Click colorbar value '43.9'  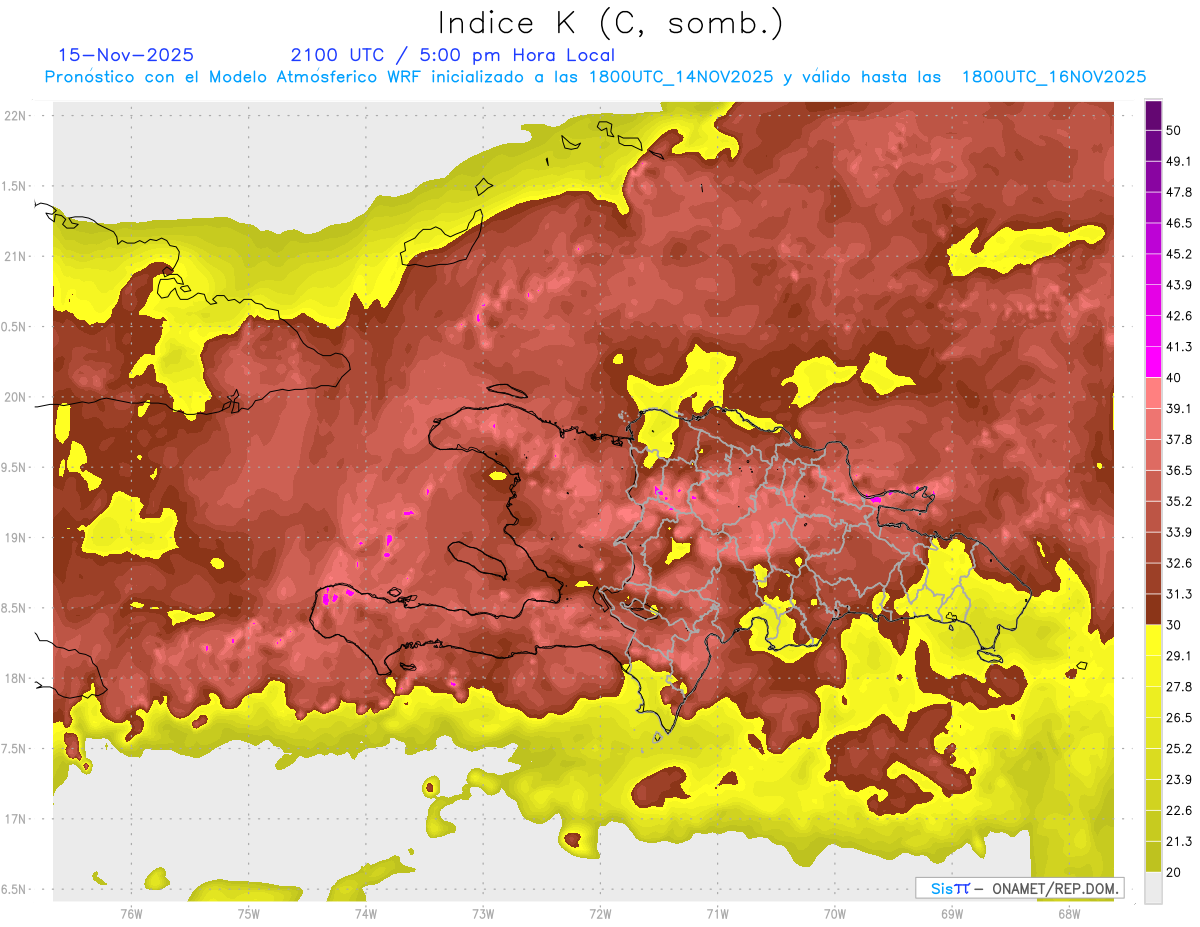(x=1178, y=285)
